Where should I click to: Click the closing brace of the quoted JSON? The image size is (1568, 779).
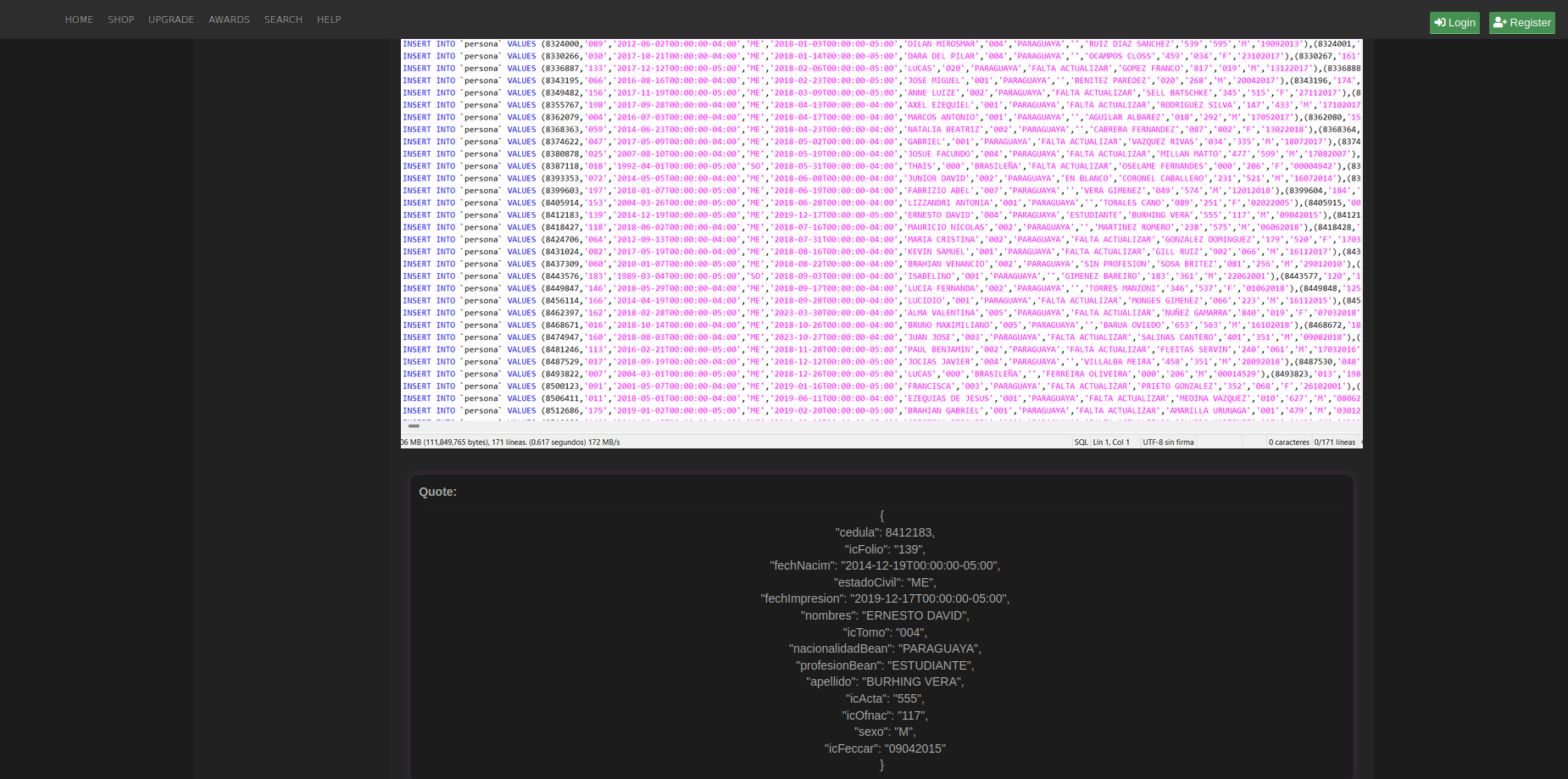point(881,765)
